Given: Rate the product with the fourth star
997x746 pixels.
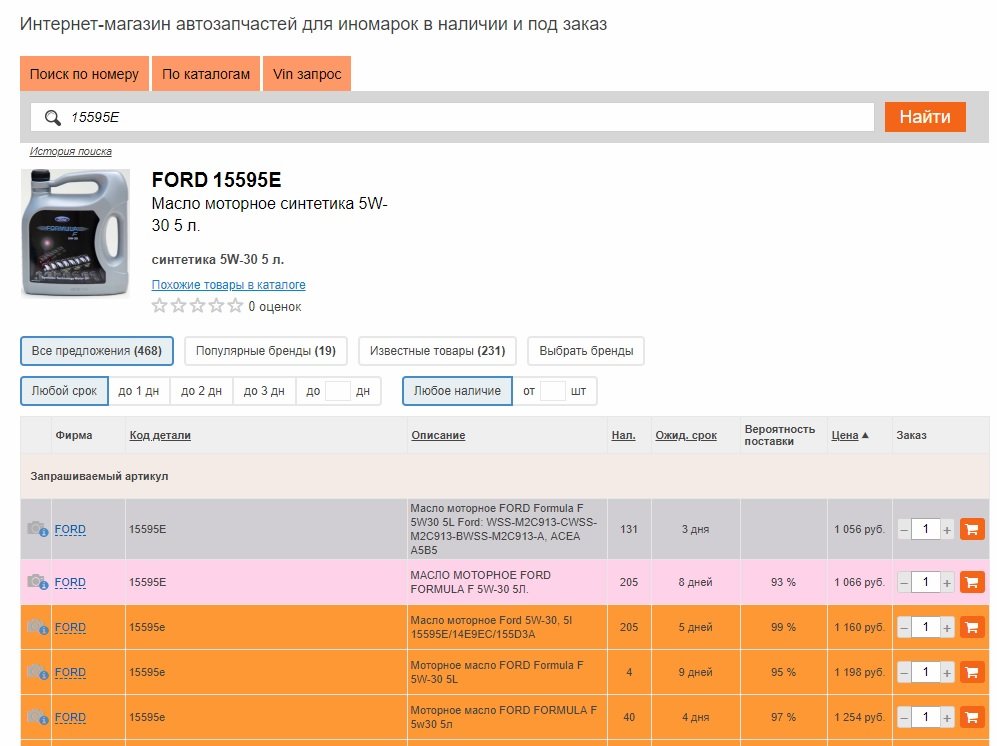Looking at the screenshot, I should coord(216,306).
